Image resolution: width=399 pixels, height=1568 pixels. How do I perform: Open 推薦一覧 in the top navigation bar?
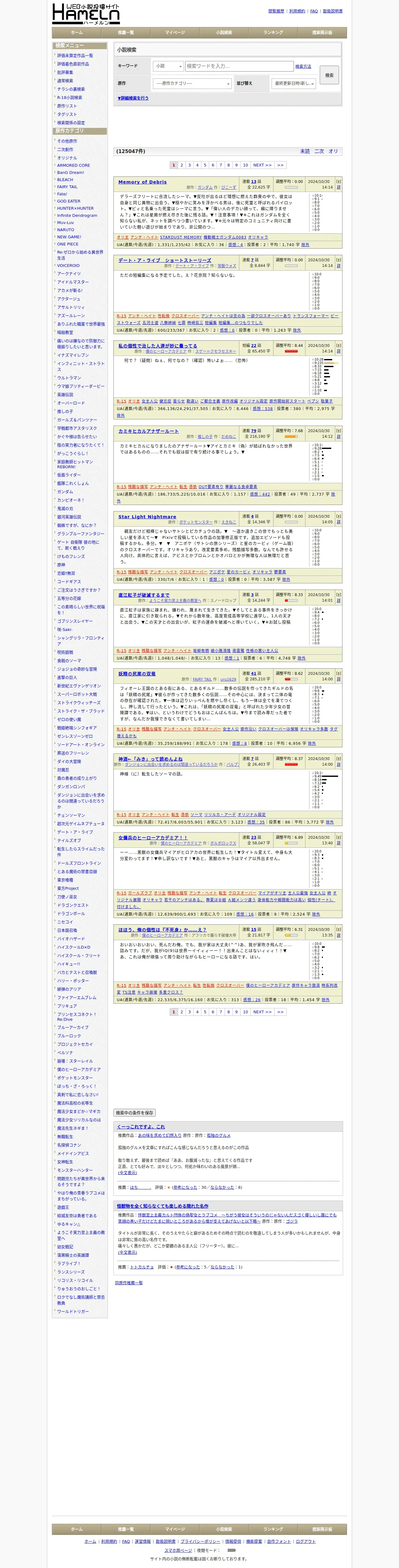tap(126, 32)
